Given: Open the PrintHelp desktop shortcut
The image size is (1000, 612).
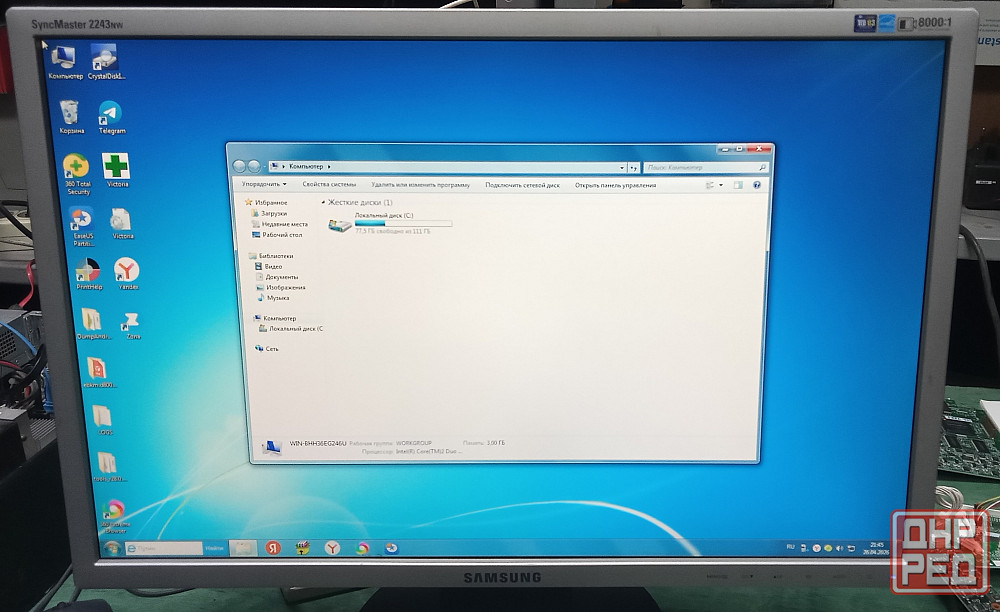Looking at the screenshot, I should coord(88,271).
